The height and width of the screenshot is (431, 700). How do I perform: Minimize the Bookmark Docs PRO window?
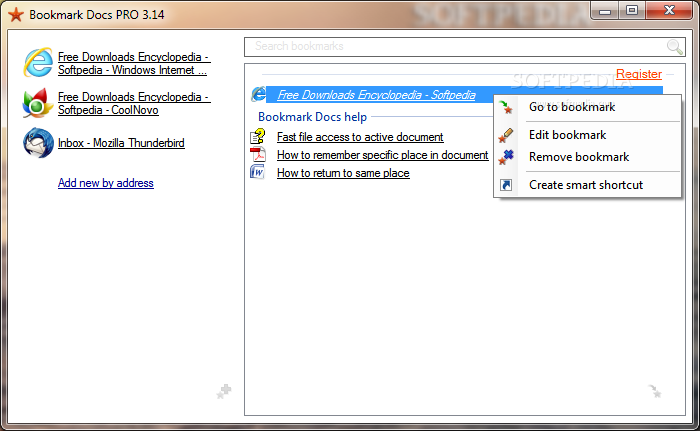click(605, 11)
